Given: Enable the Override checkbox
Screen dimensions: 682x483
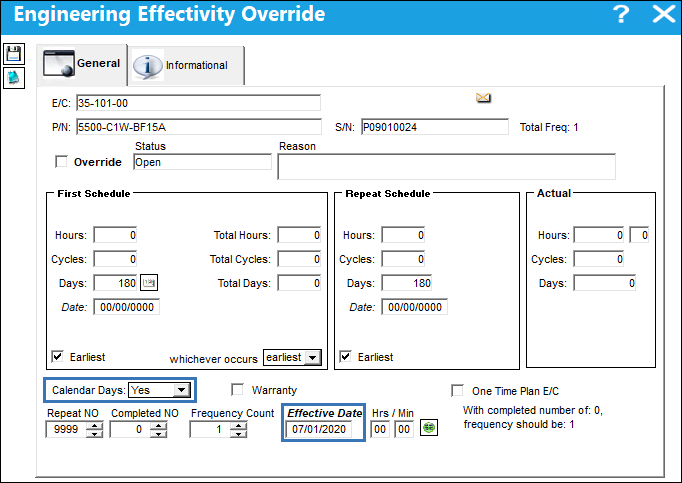Looking at the screenshot, I should click(x=61, y=161).
